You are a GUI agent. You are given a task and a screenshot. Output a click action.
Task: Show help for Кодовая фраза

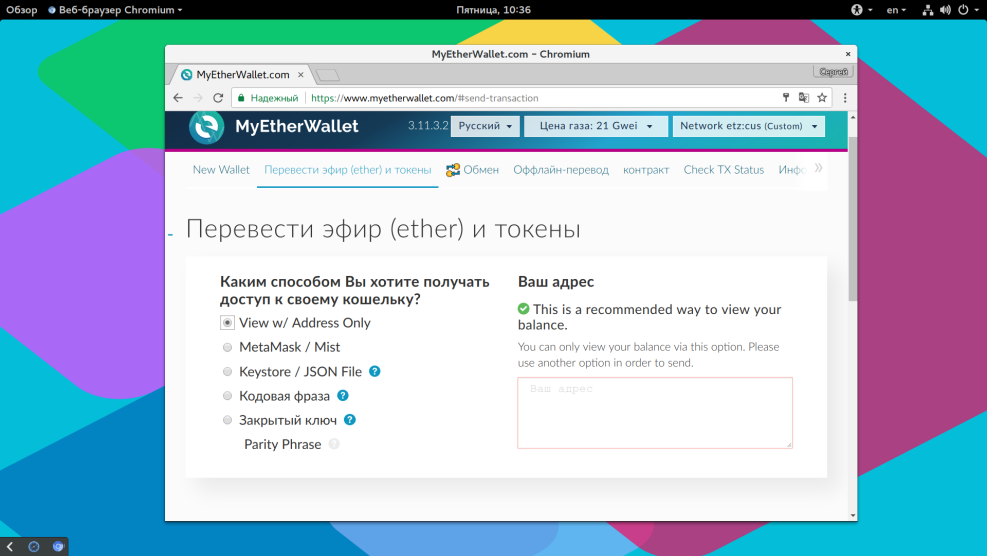342,395
